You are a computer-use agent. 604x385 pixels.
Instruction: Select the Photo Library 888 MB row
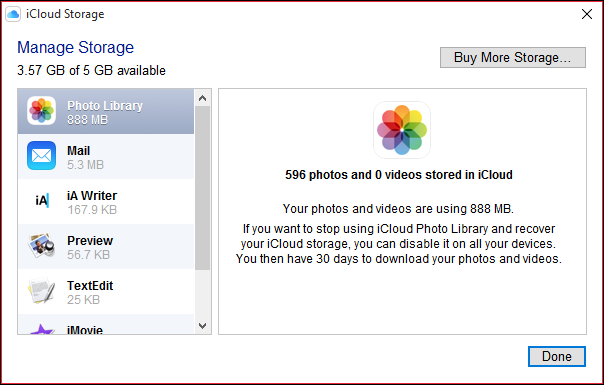click(x=106, y=111)
